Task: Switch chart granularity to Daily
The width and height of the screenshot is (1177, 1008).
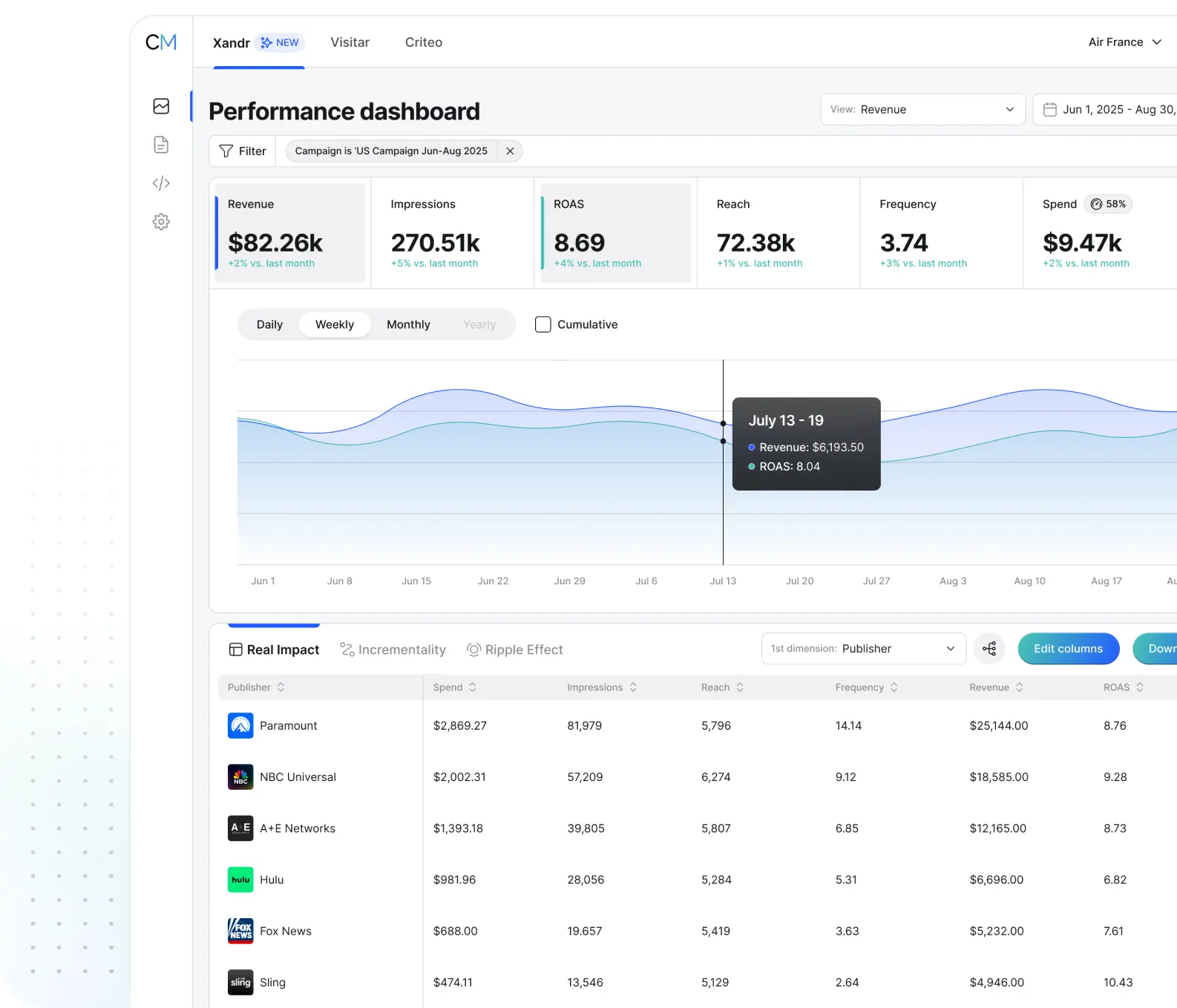Action: 269,324
